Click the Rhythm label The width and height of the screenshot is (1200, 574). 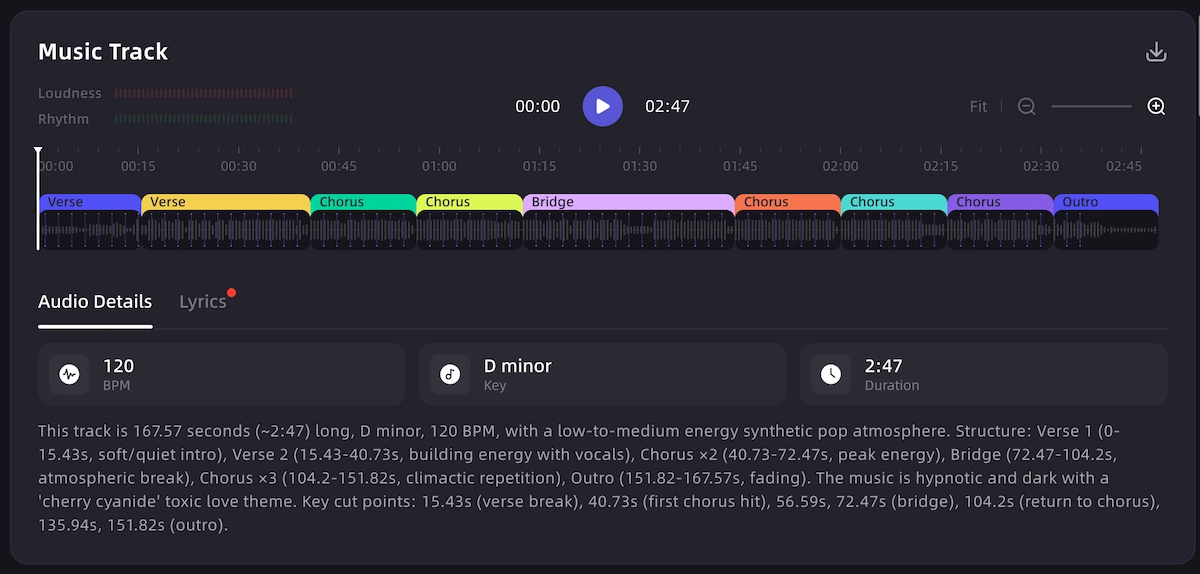(64, 119)
